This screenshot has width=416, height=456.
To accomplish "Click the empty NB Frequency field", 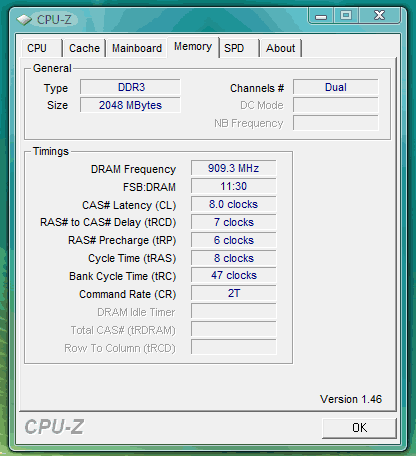I will coord(336,123).
